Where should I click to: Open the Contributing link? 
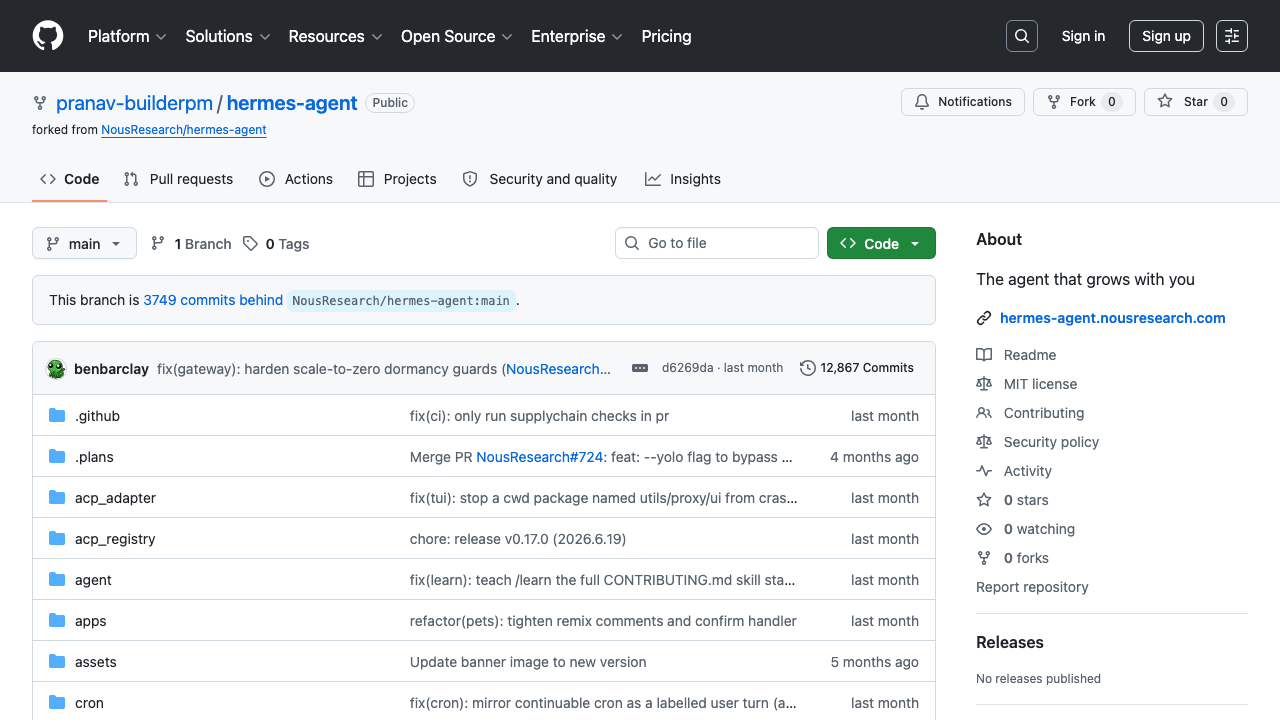click(x=1030, y=413)
